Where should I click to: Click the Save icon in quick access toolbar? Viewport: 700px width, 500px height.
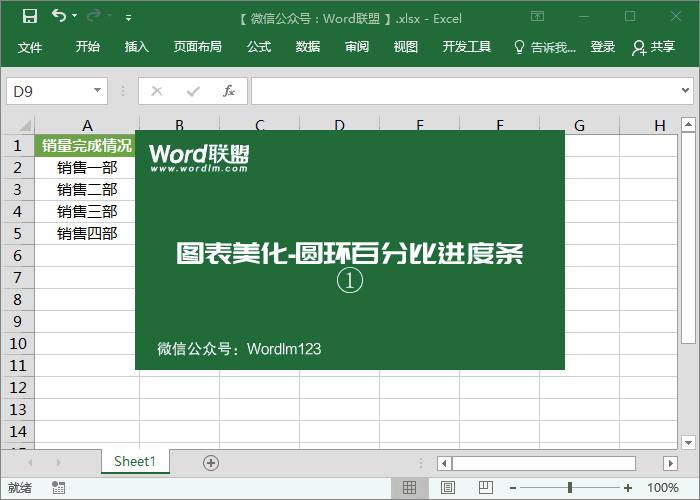click(x=29, y=16)
